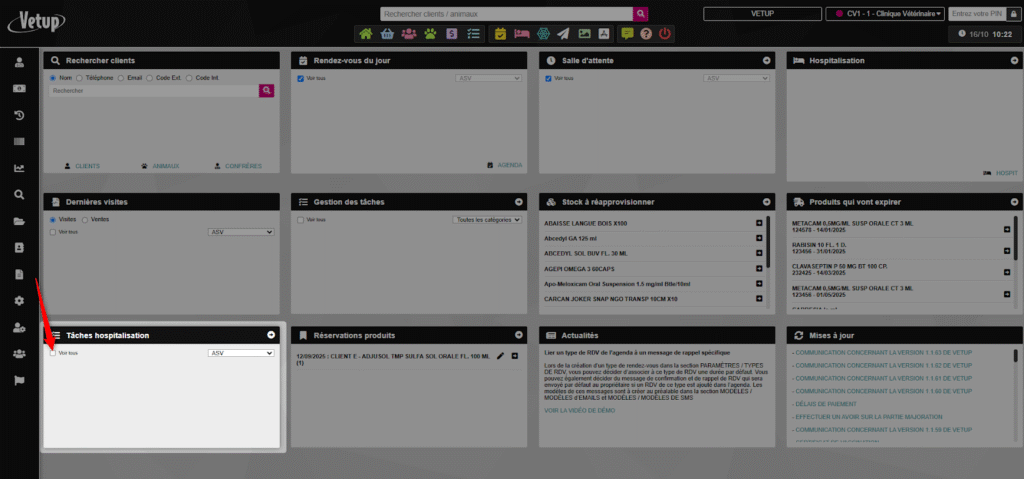Click the red power logout icon
The width and height of the screenshot is (1024, 479).
pos(665,33)
